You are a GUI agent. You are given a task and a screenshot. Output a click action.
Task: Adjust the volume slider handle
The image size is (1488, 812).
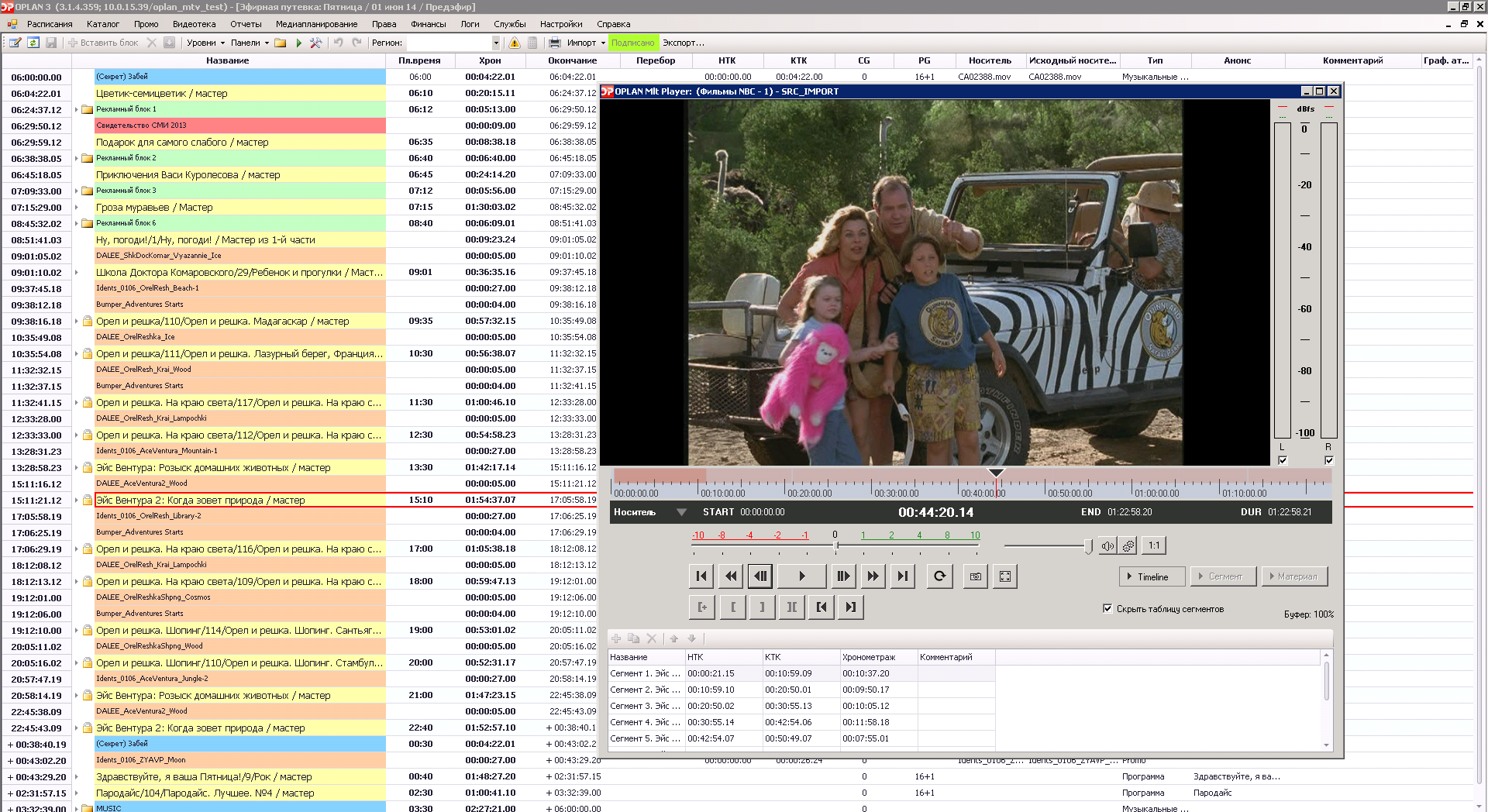(1088, 546)
